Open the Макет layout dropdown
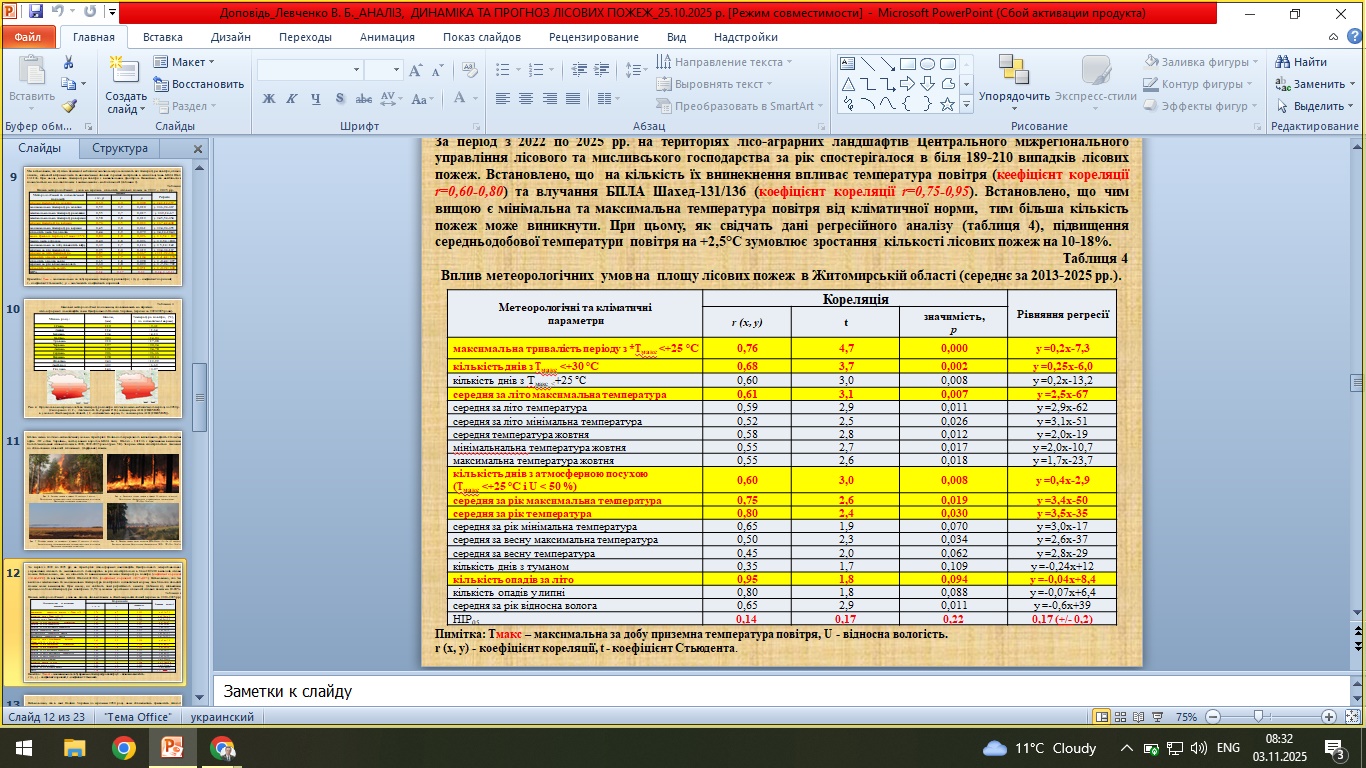Viewport: 1366px width, 768px height. tap(186, 62)
